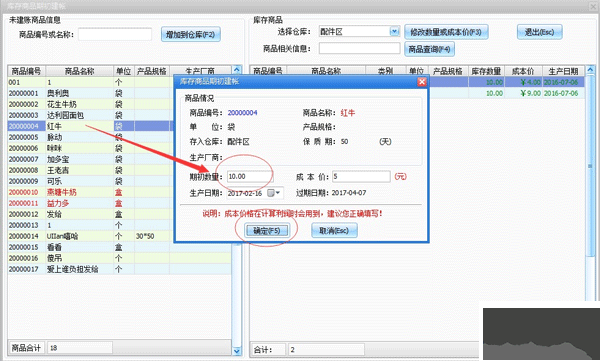This screenshot has width=600, height=361.
Task: Select row 001 in product list
Action: click(x=119, y=82)
